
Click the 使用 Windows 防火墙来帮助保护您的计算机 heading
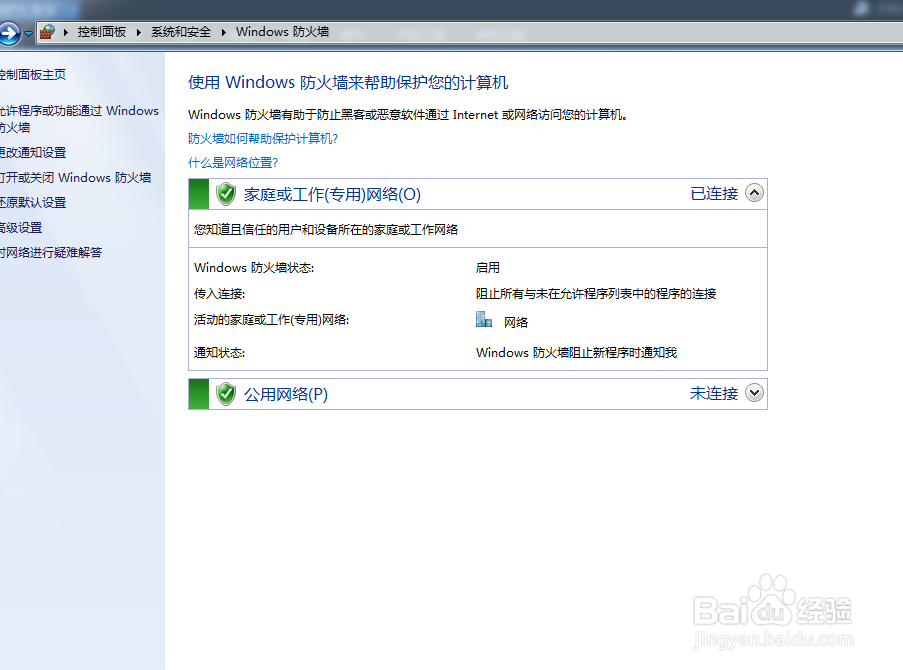(348, 82)
